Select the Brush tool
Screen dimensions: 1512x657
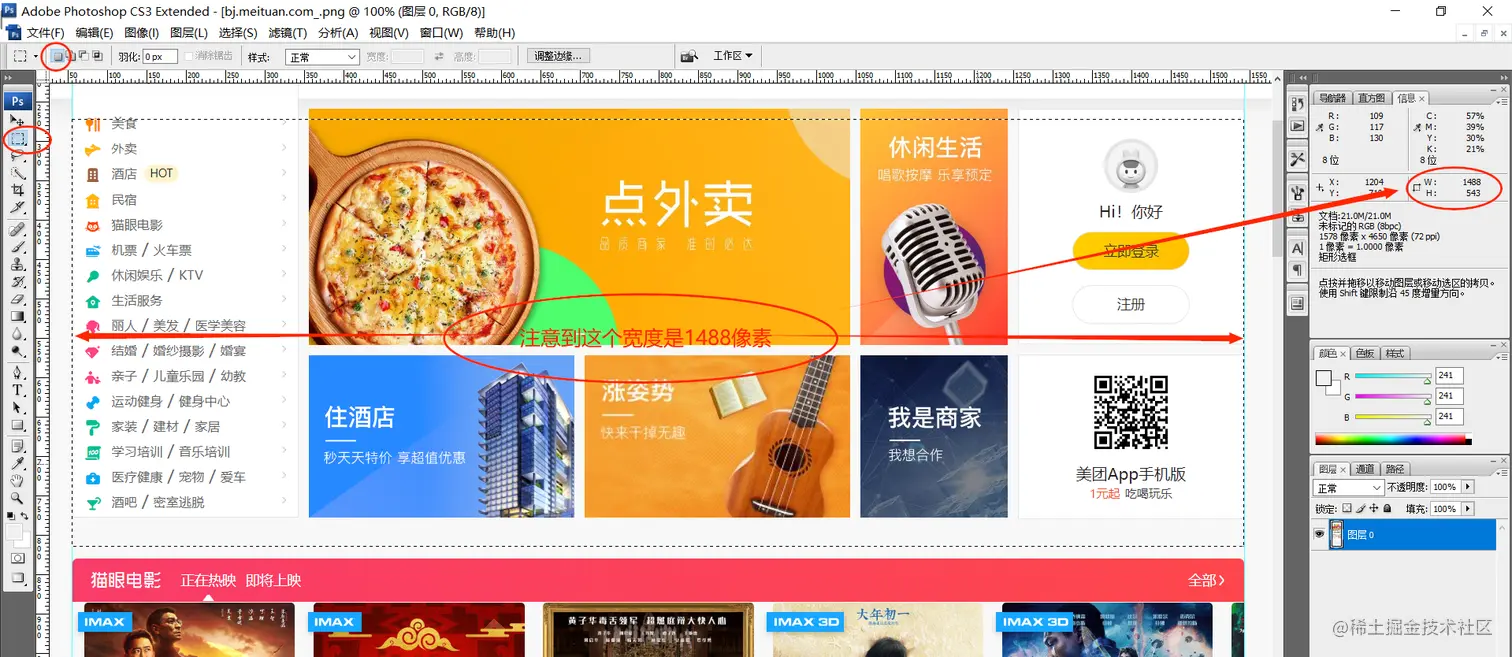[x=18, y=247]
